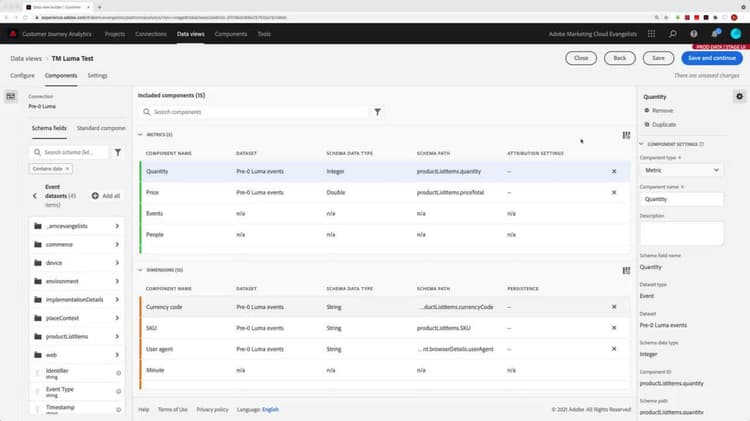Switch to the Settings tab
The width and height of the screenshot is (750, 421).
[98, 76]
